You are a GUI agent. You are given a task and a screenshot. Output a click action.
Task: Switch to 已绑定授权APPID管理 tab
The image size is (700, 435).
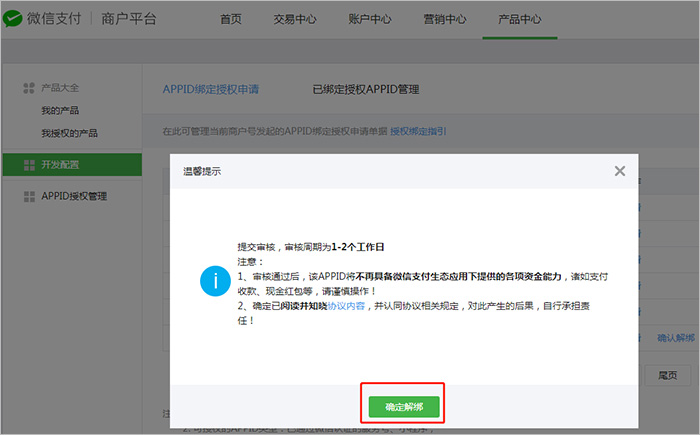pos(366,89)
